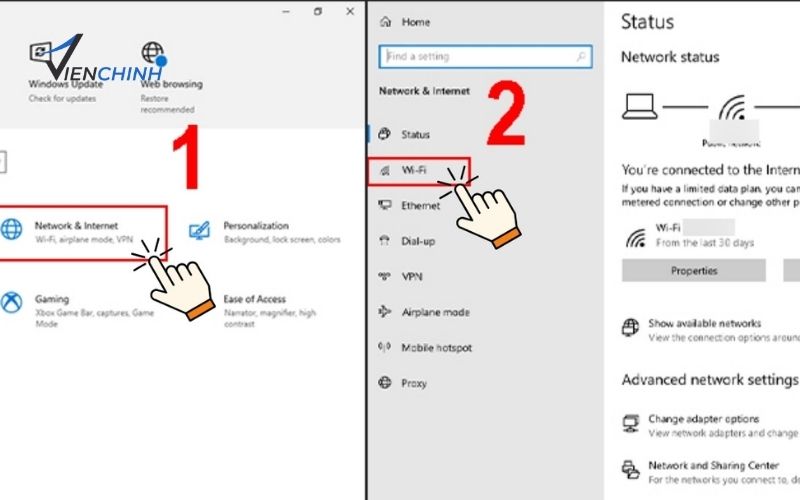The image size is (800, 500).
Task: Click 'From the last 30 days' text
Action: (705, 243)
